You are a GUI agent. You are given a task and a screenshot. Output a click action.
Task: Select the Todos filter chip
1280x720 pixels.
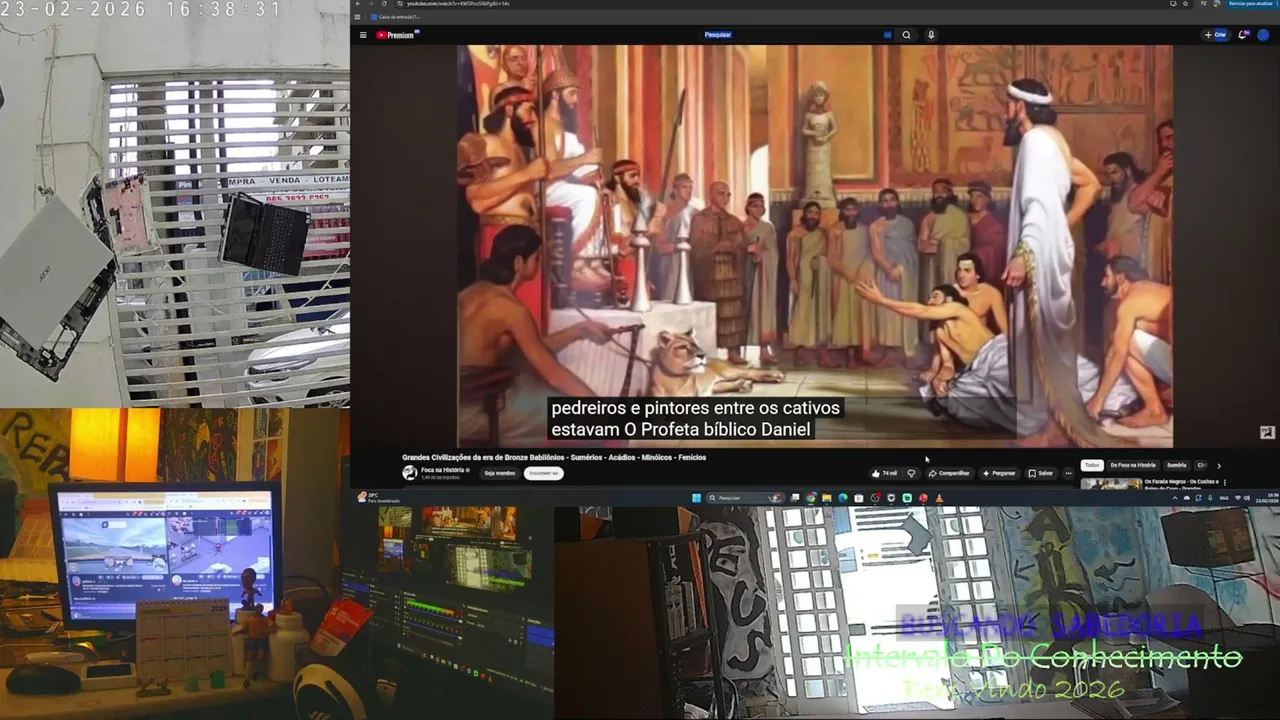pyautogui.click(x=1092, y=465)
